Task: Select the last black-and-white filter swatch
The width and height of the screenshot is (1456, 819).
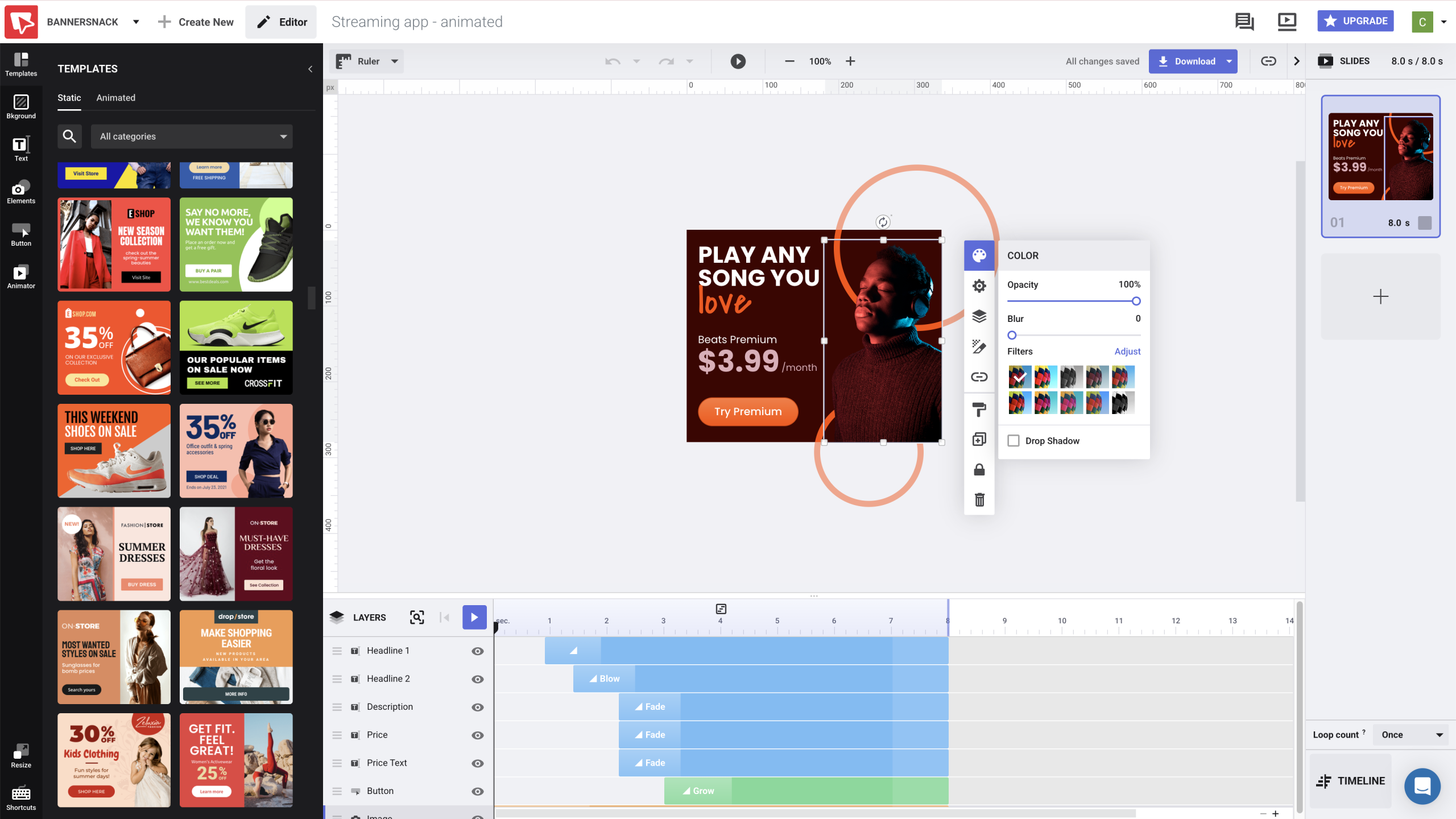Action: coord(1123,402)
